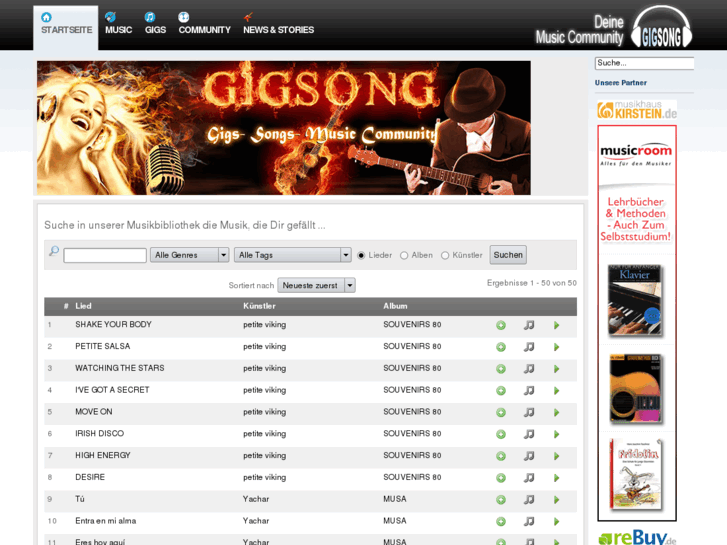Add WATCHING THE STARS with green plus icon
727x545 pixels.
501,369
